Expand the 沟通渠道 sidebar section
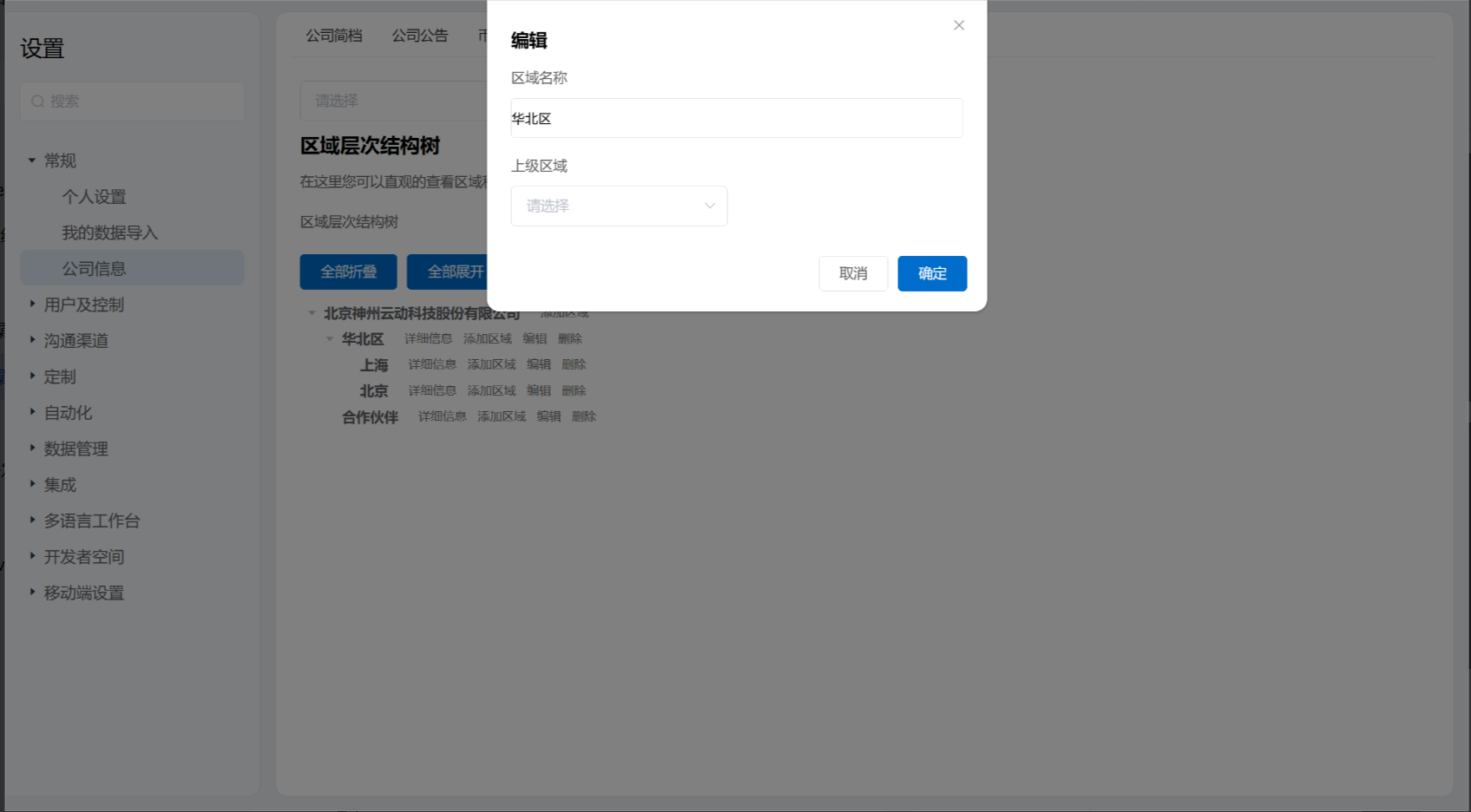 click(x=32, y=340)
